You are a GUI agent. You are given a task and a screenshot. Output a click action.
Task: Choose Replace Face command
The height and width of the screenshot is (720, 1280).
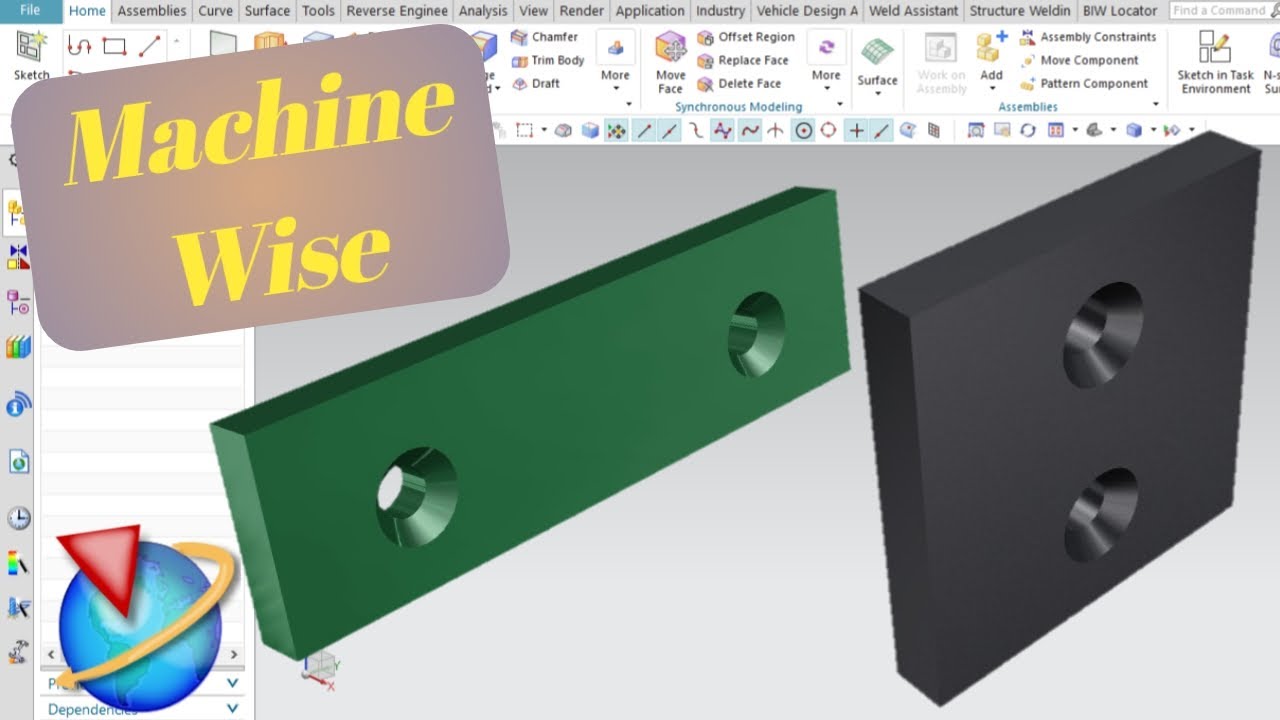tap(742, 60)
